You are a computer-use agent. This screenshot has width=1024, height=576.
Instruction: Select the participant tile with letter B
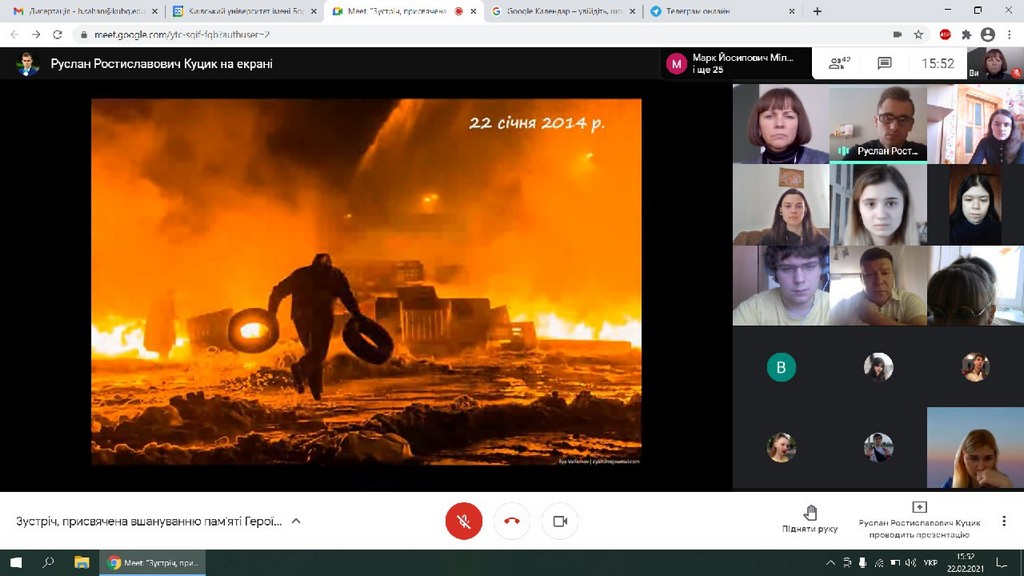[781, 367]
